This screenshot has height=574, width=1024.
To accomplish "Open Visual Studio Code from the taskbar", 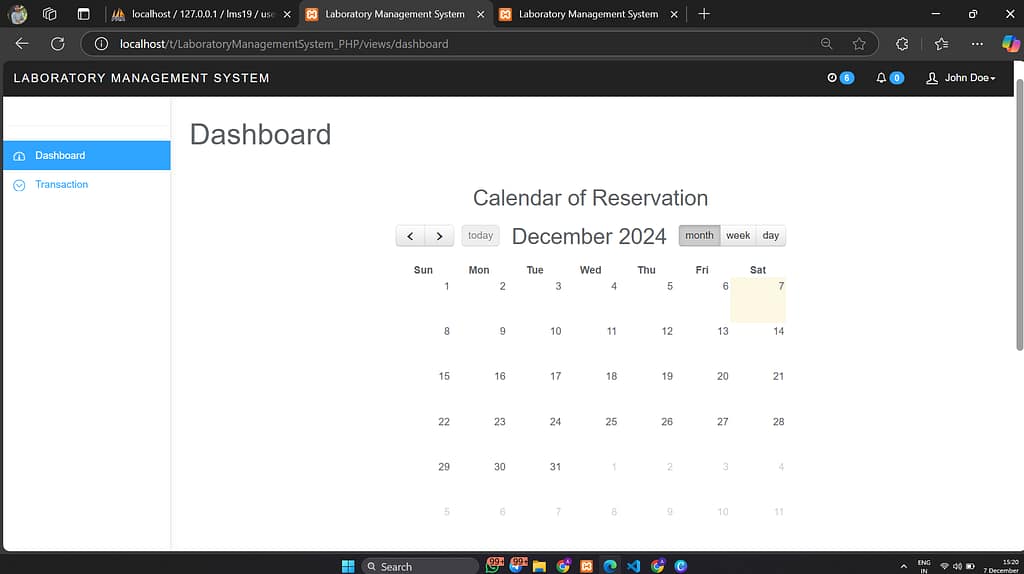I will pyautogui.click(x=633, y=565).
